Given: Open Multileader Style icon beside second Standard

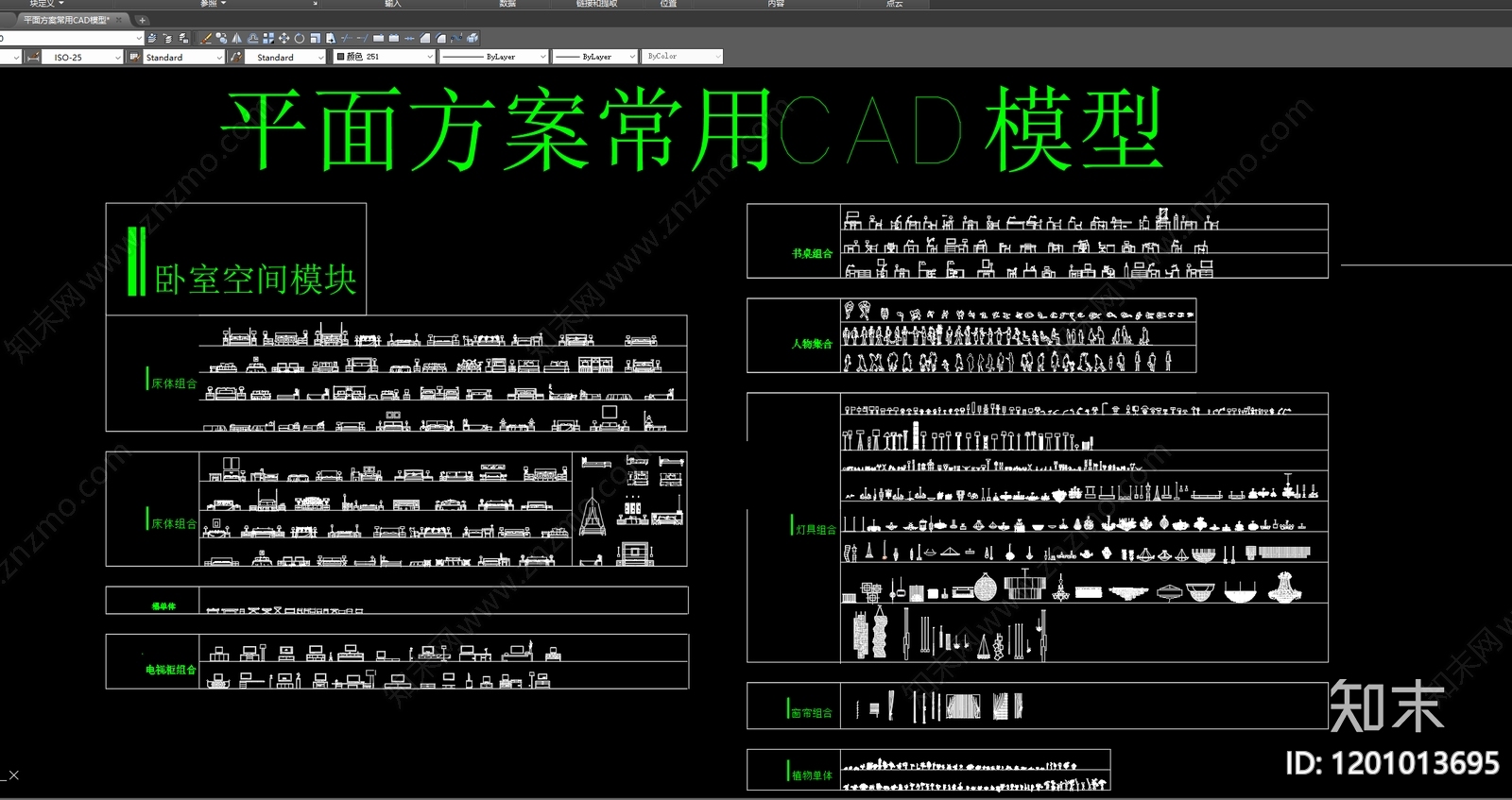Looking at the screenshot, I should tap(235, 57).
